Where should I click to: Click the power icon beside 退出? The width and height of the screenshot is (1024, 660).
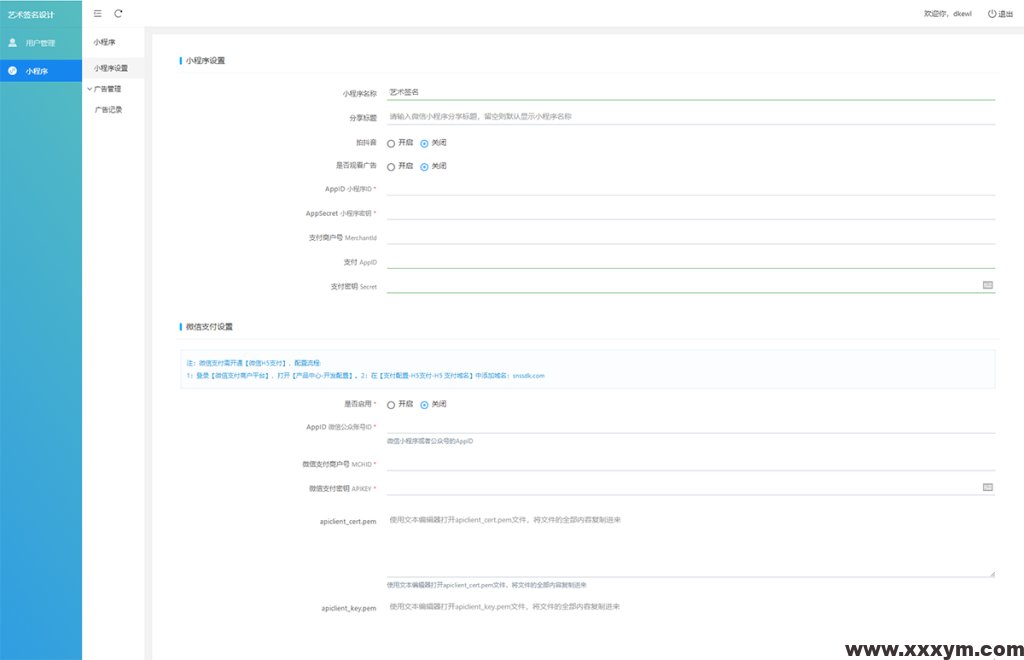992,14
